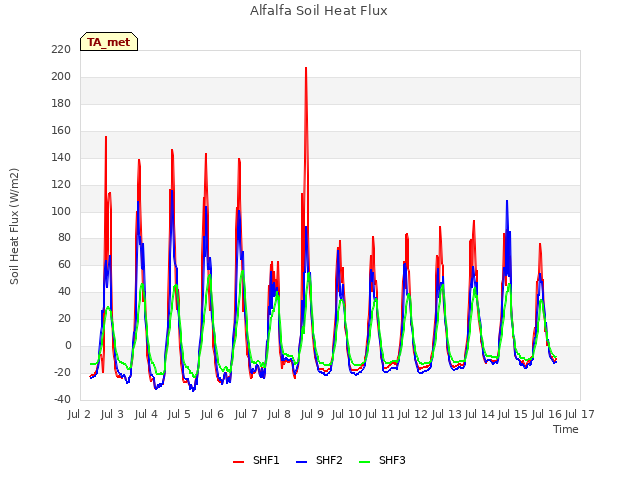Click the Jul 10 x-axis label
This screenshot has width=640, height=480.
pos(347,414)
